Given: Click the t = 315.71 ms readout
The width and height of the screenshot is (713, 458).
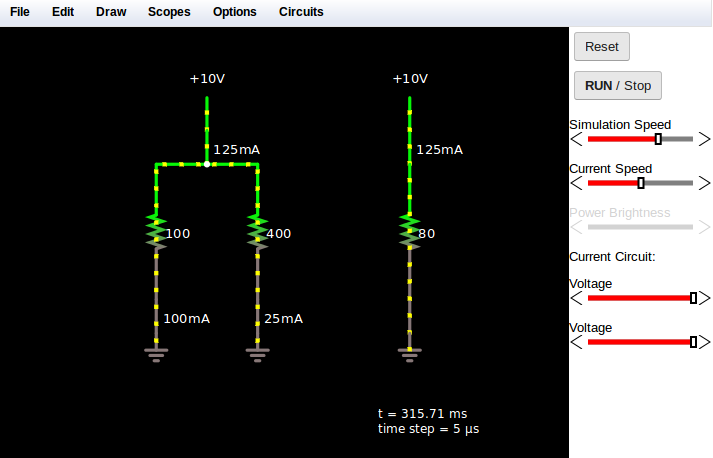Looking at the screenshot, I should (422, 413).
